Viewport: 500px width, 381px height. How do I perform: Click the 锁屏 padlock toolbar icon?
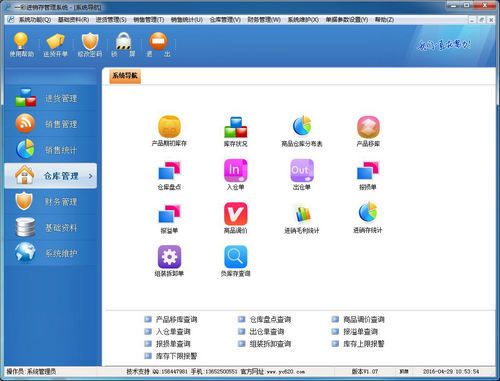[123, 44]
